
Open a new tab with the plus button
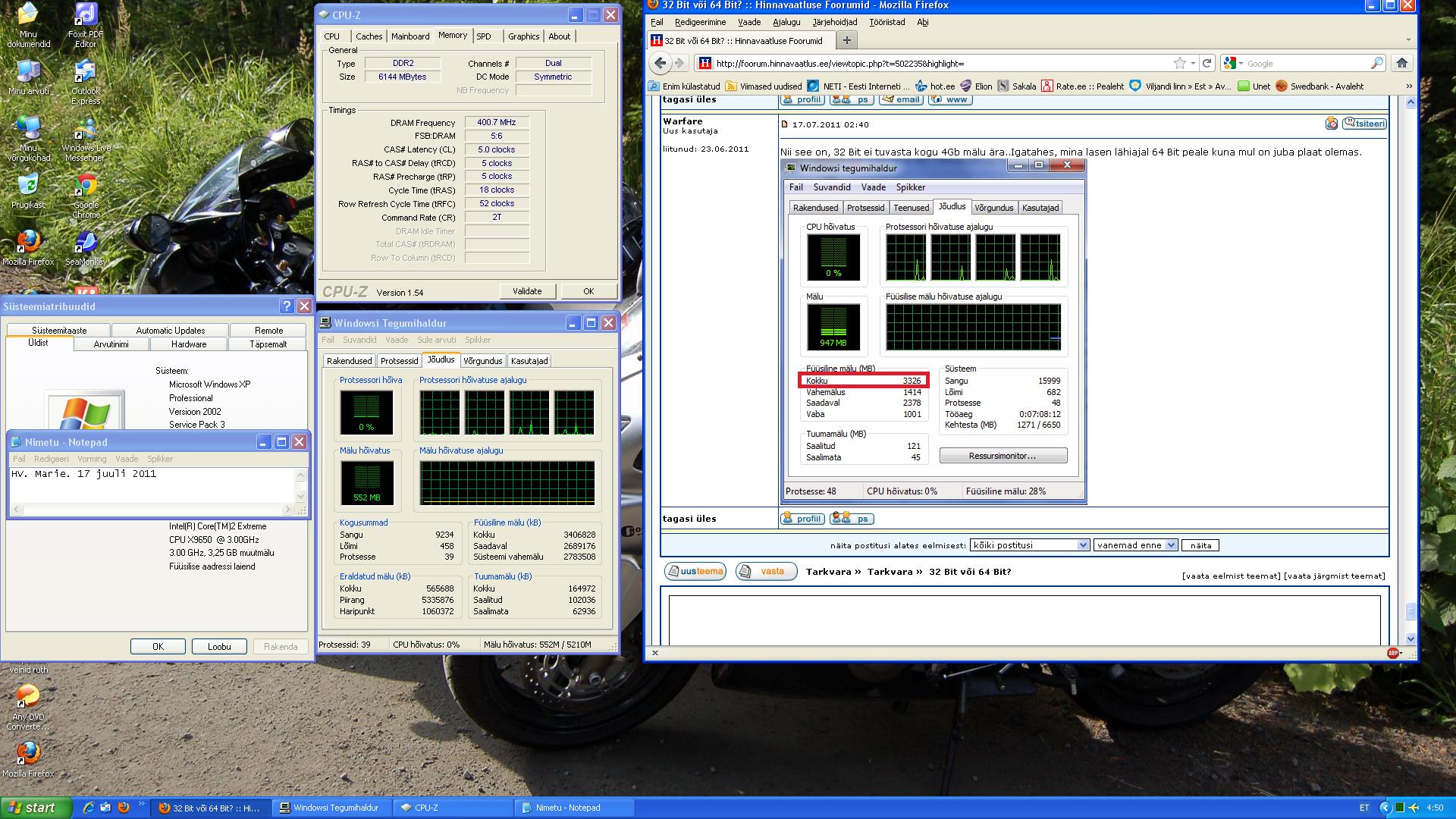click(x=847, y=40)
